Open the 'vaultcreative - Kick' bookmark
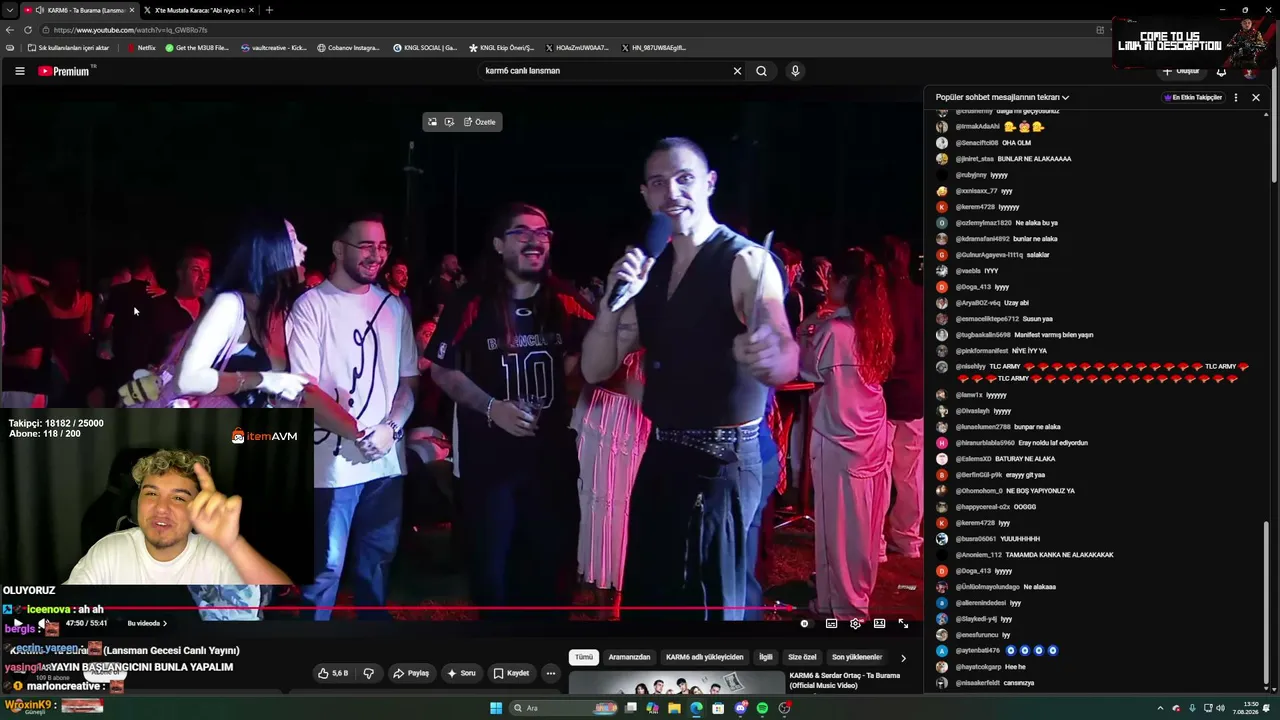 pos(273,47)
